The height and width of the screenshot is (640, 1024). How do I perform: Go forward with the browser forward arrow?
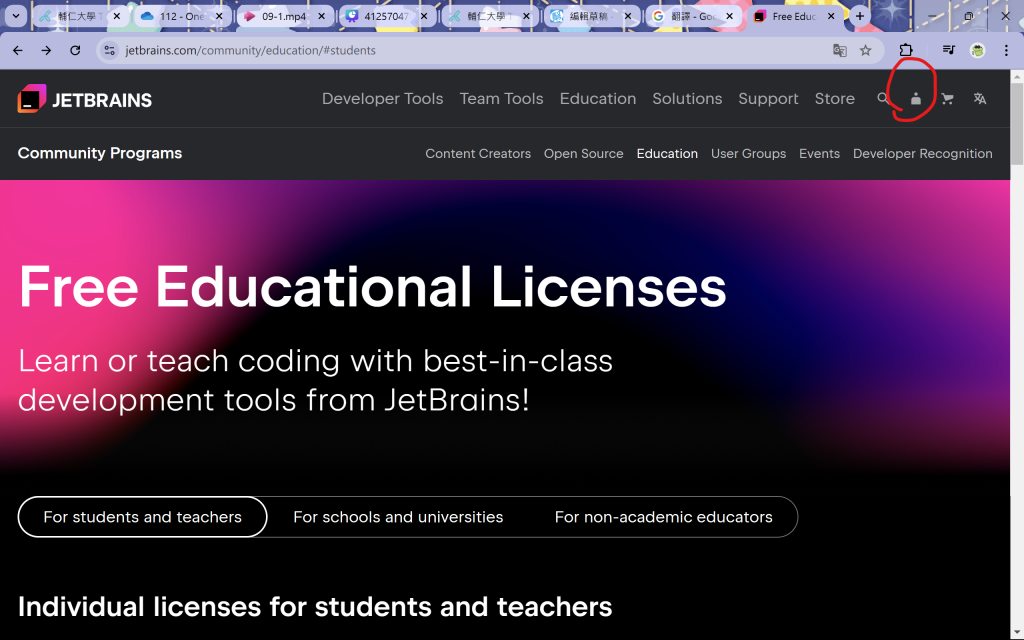pyautogui.click(x=46, y=50)
